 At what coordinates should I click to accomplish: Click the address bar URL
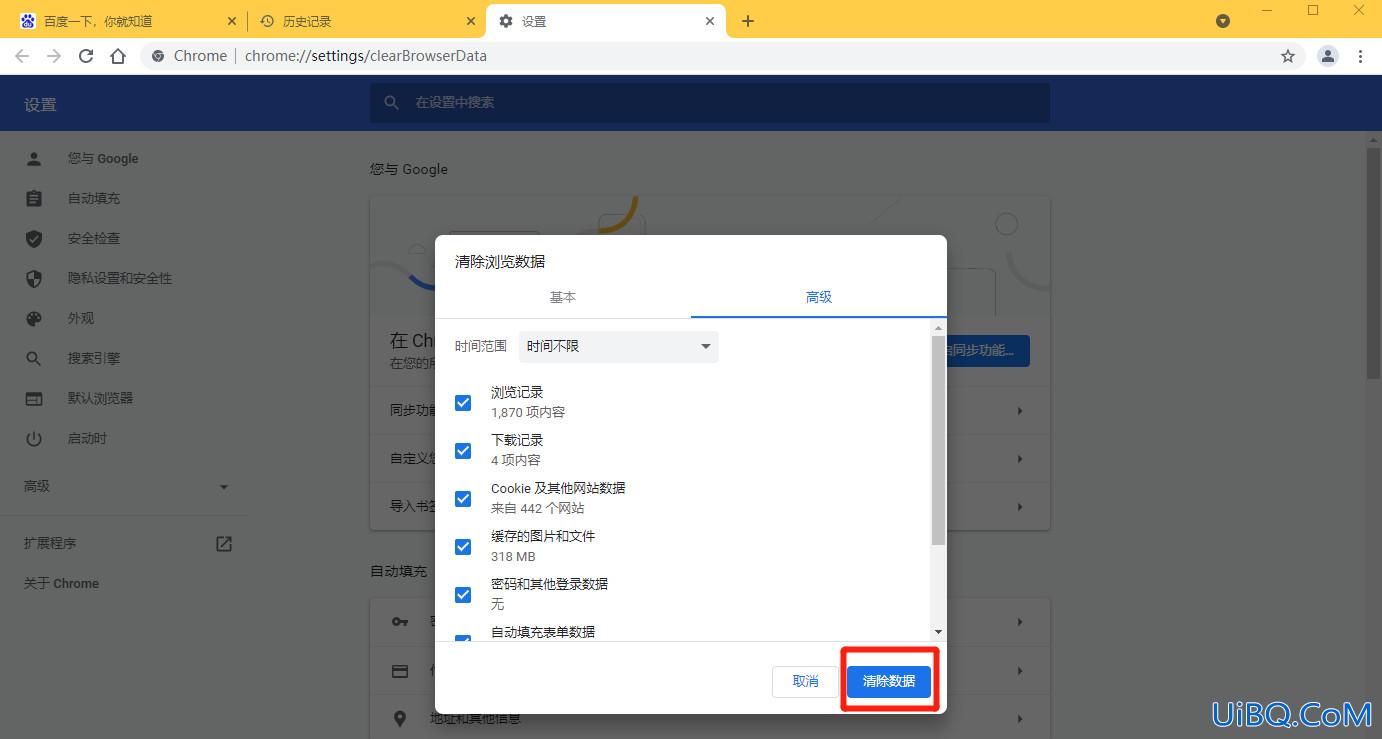(366, 56)
